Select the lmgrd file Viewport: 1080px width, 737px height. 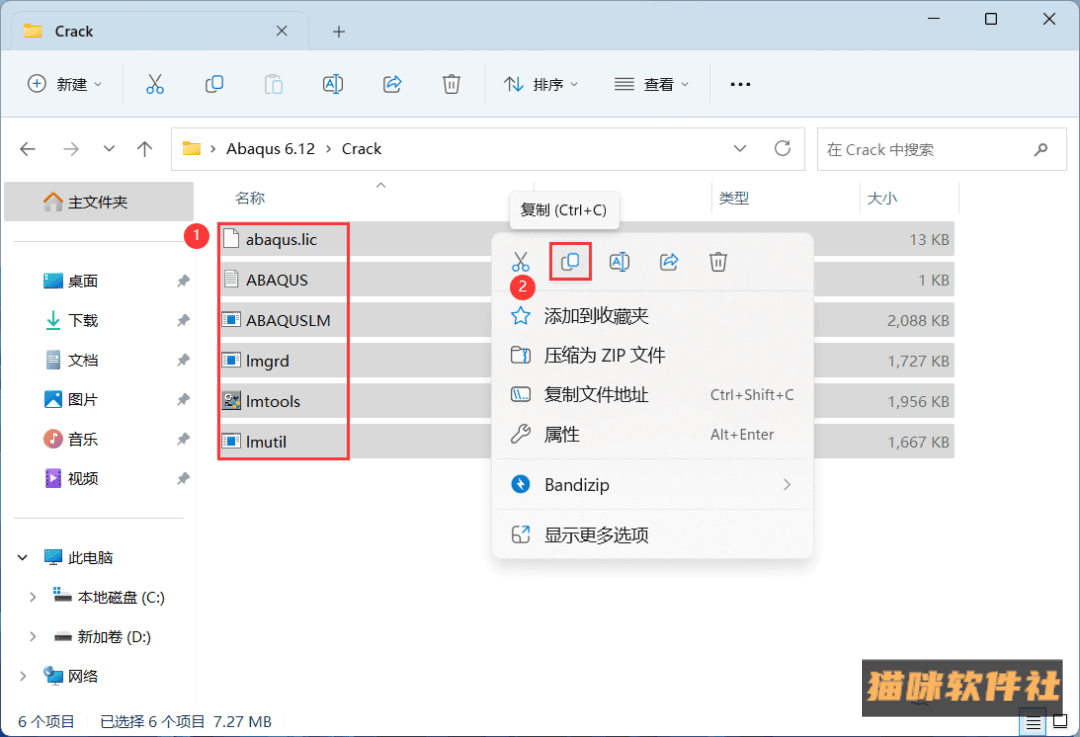point(267,361)
